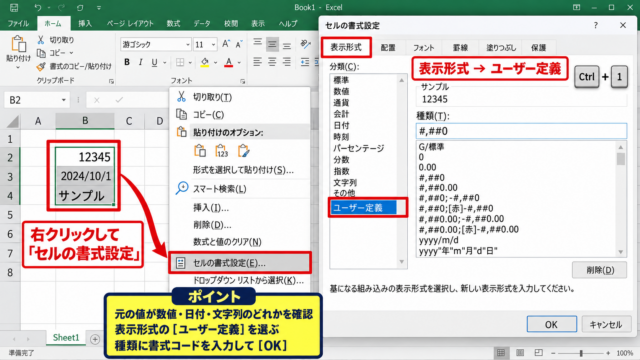The width and height of the screenshot is (640, 360).
Task: Increase font size with large A
Action: tap(226, 44)
